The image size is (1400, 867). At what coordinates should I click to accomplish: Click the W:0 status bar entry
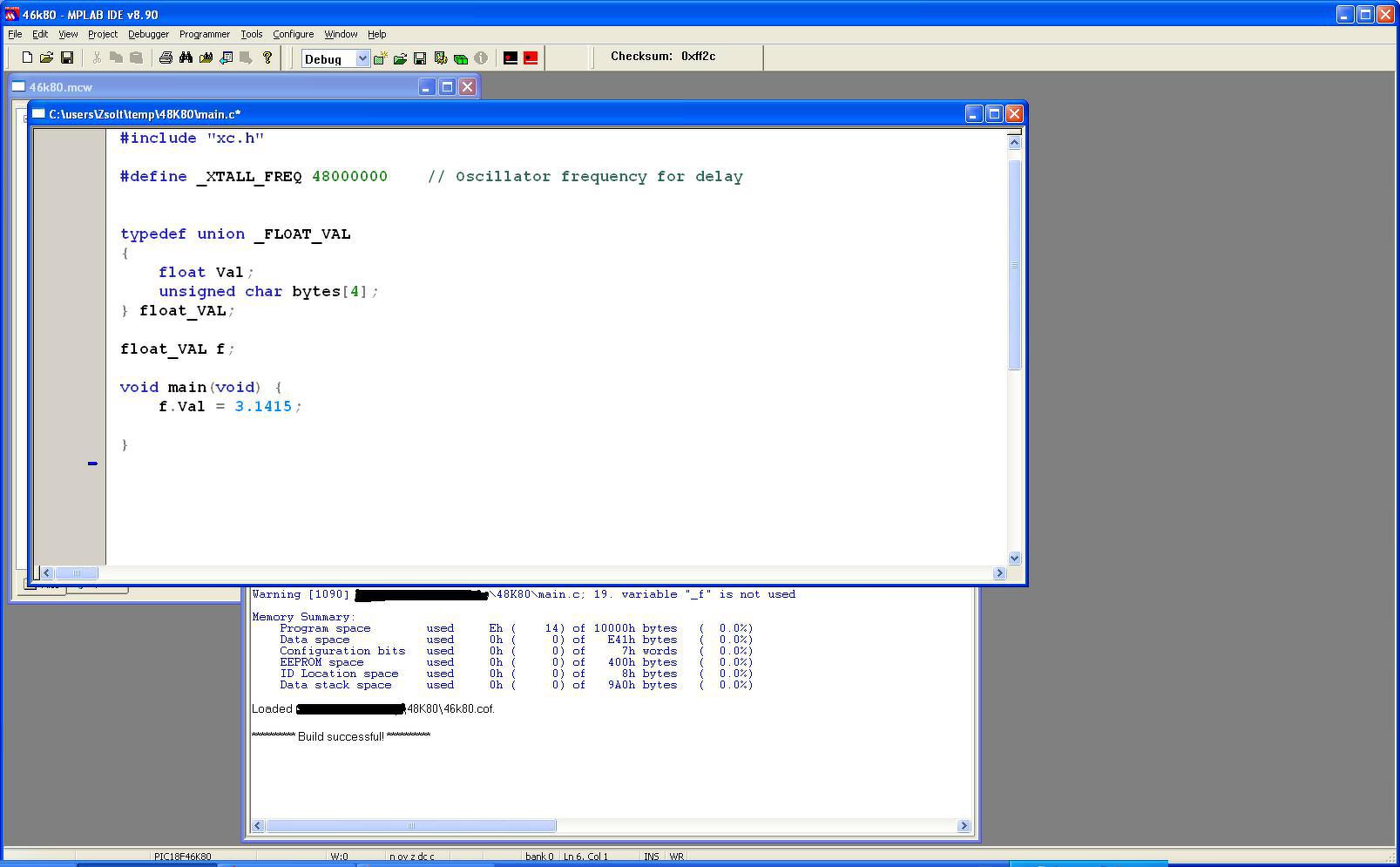339,857
